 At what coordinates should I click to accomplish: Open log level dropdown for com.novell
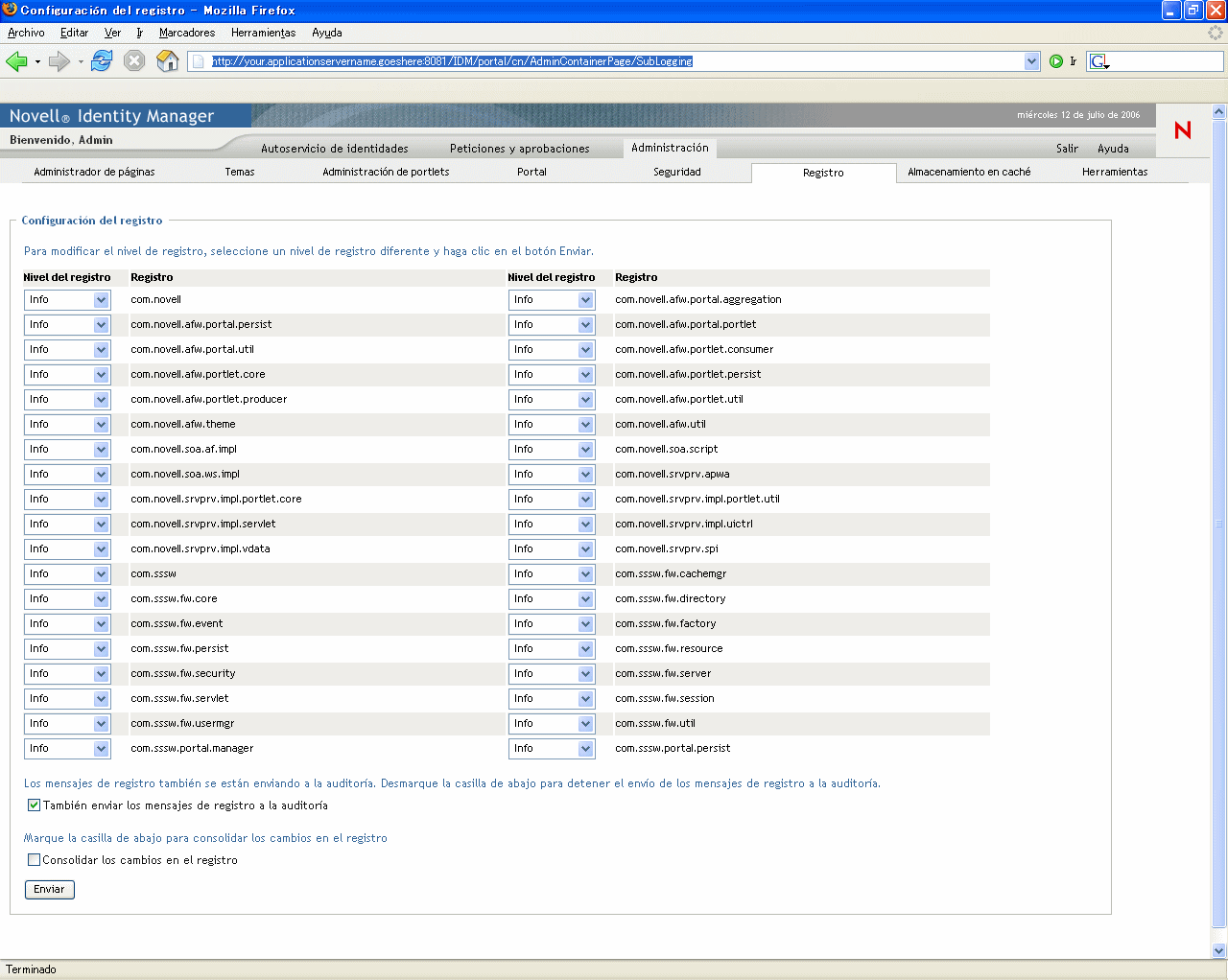(67, 300)
